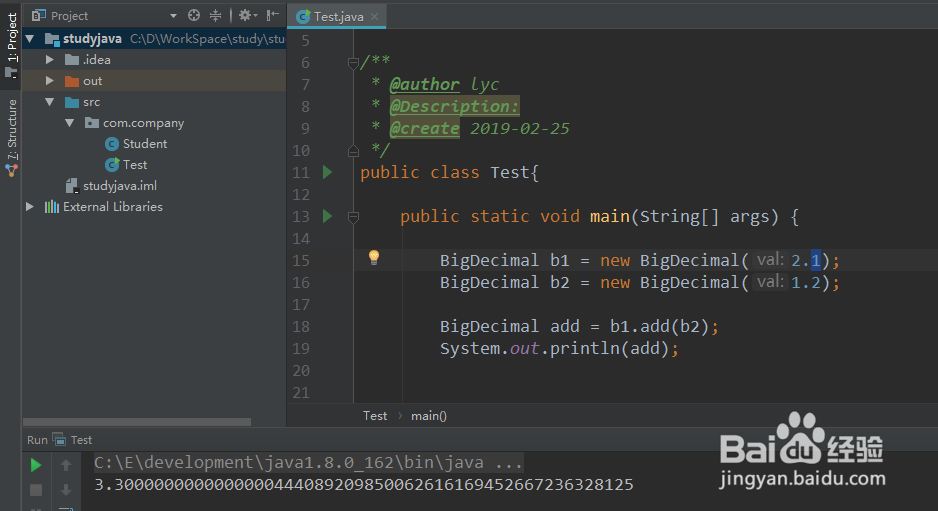Click the up stack trace arrow

tap(66, 465)
